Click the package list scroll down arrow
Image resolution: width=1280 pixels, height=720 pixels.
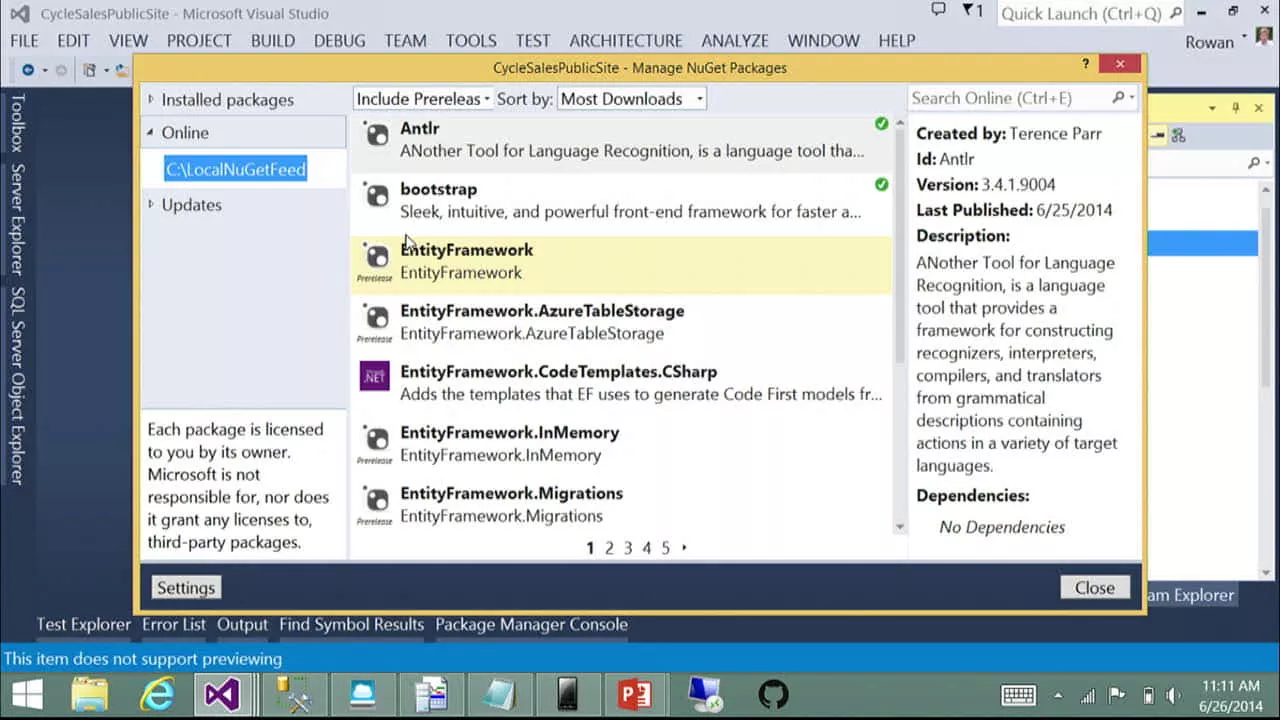[899, 526]
